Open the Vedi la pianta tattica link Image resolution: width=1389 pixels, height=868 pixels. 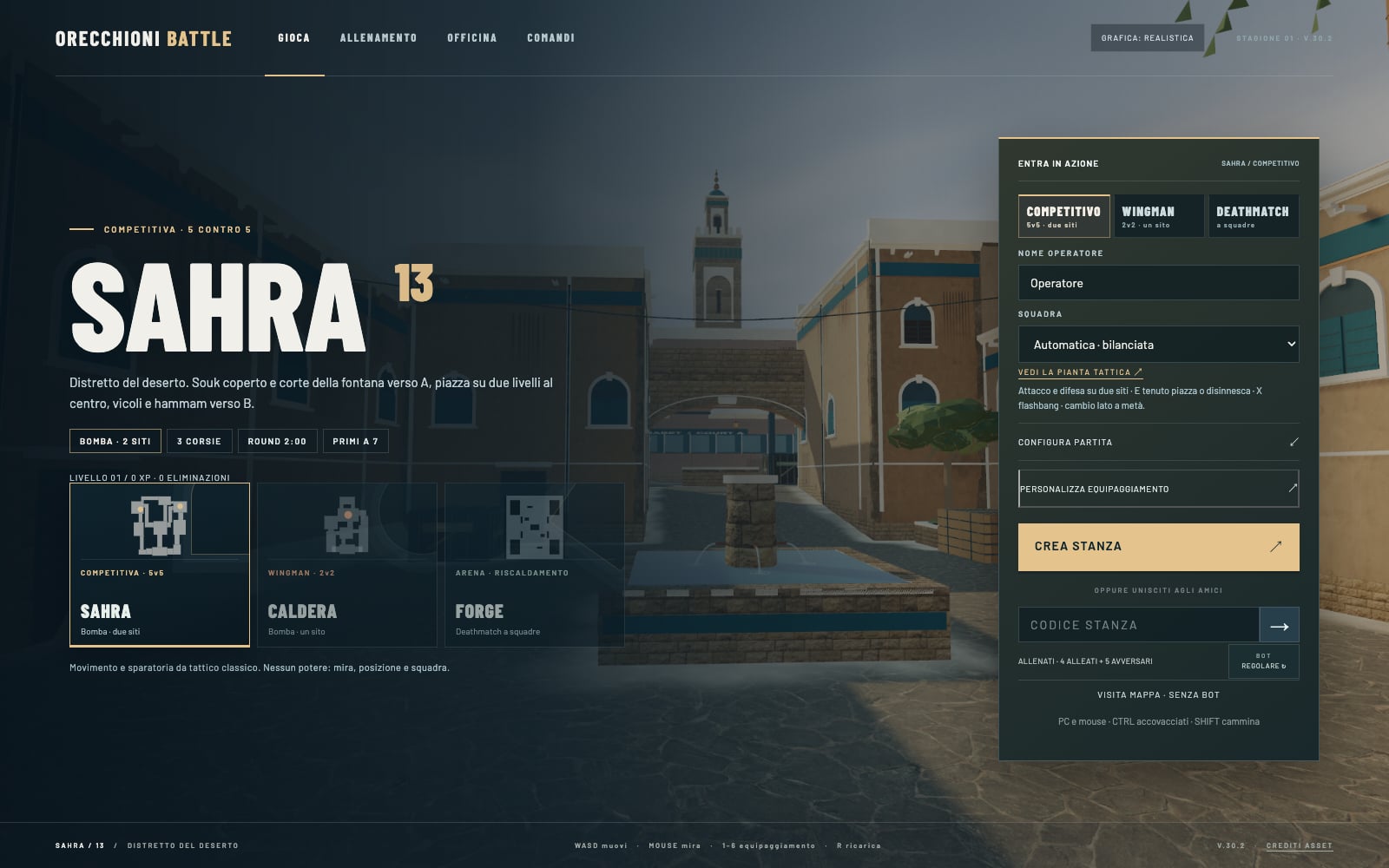coord(1080,372)
